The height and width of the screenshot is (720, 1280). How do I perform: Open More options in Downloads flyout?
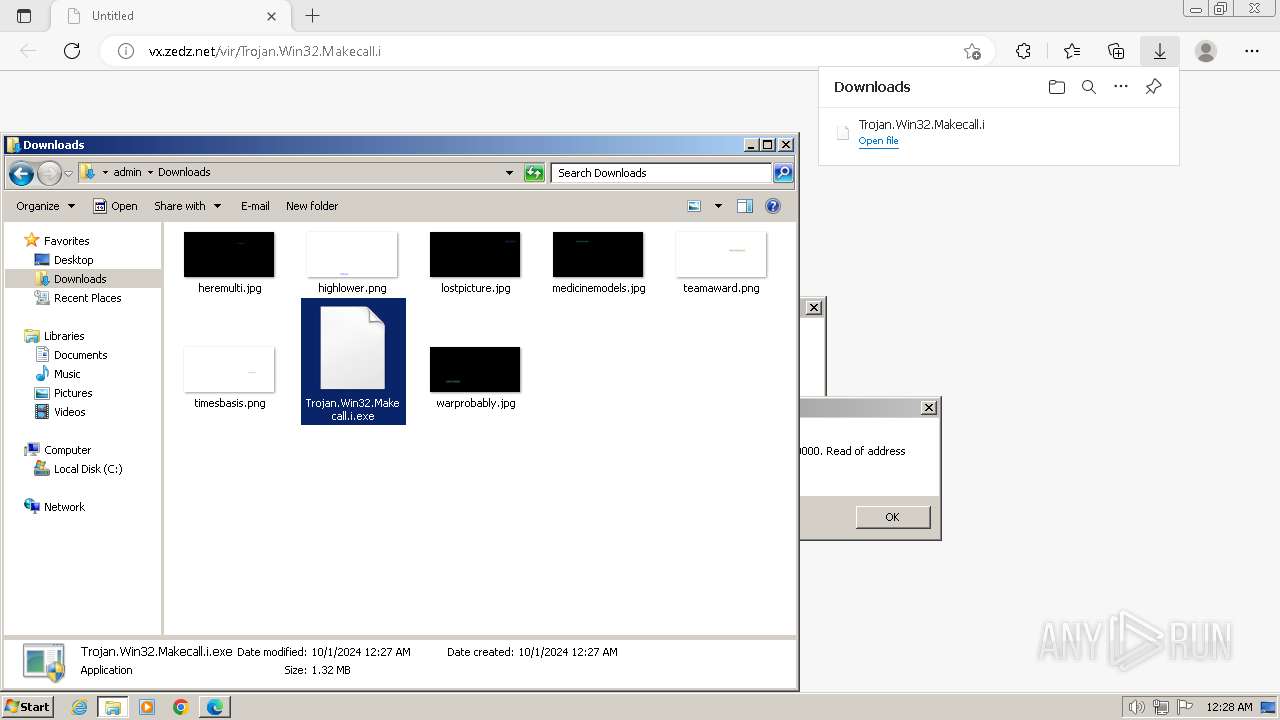click(1121, 87)
